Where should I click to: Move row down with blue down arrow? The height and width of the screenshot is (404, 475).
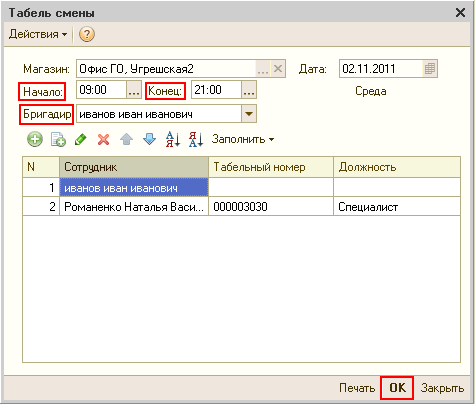tap(149, 139)
